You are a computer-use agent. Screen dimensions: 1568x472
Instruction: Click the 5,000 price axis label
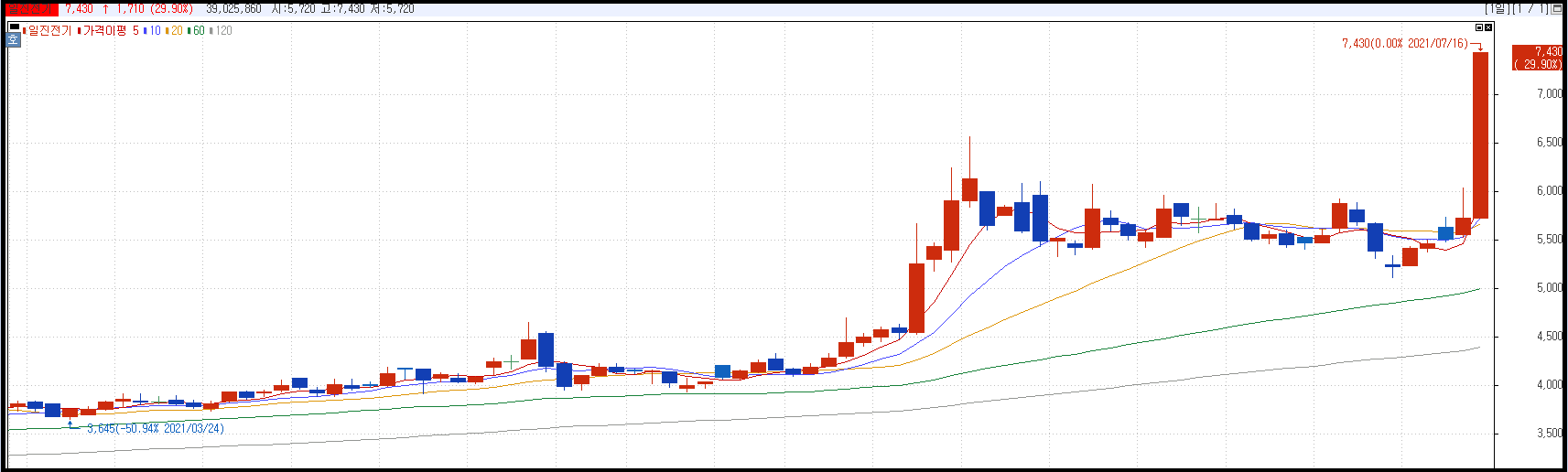pyautogui.click(x=1550, y=288)
